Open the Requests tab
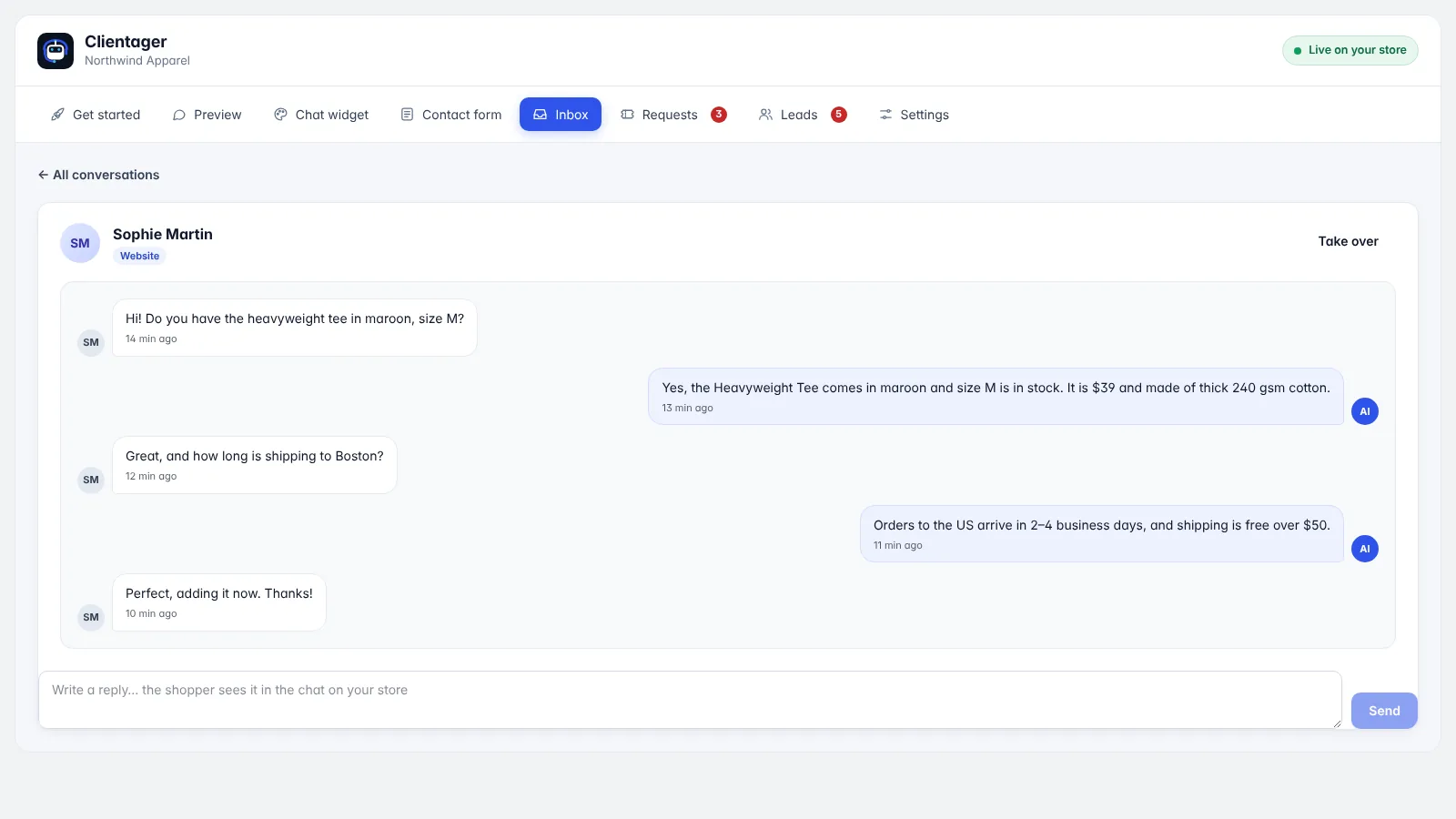This screenshot has width=1456, height=819. click(673, 115)
